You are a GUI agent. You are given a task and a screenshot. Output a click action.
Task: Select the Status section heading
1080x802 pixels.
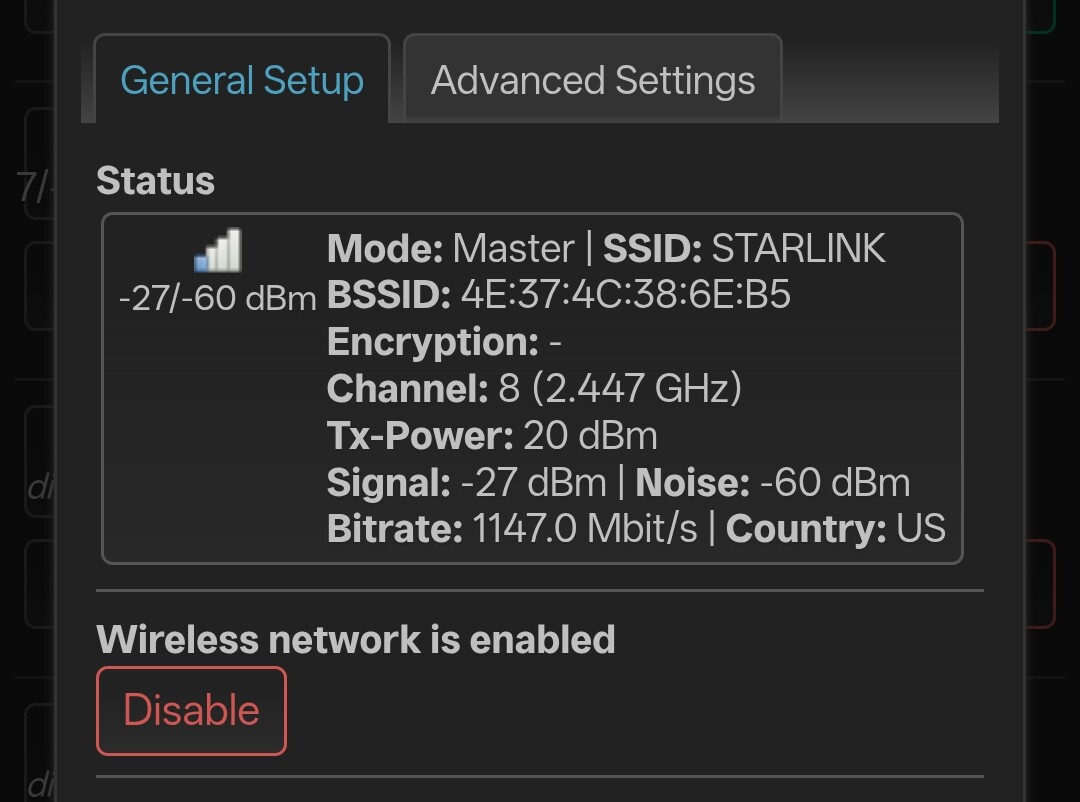(156, 181)
